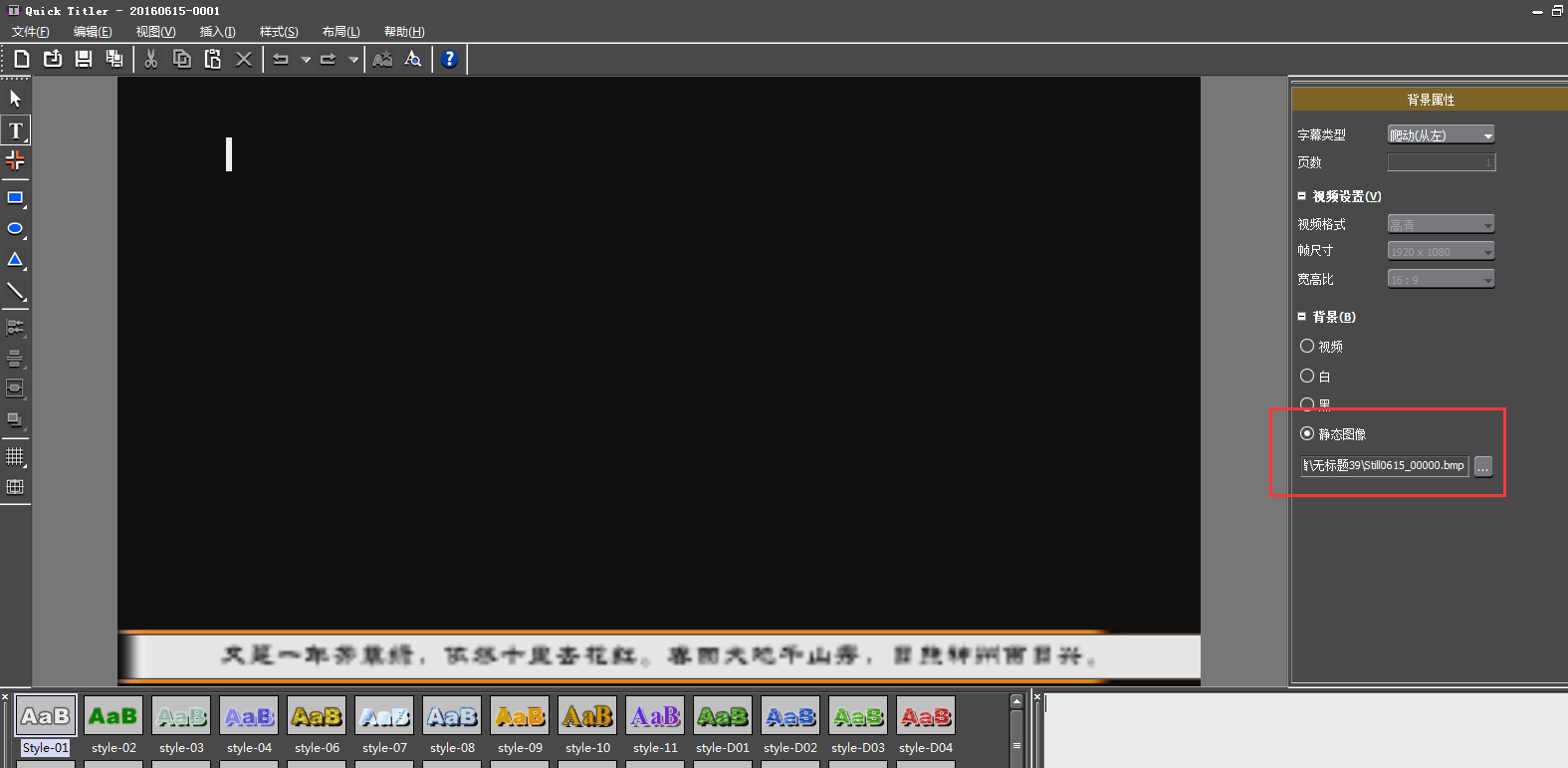This screenshot has width=1568, height=768.
Task: Collapse the 视频设置(V) section
Action: click(x=1301, y=196)
